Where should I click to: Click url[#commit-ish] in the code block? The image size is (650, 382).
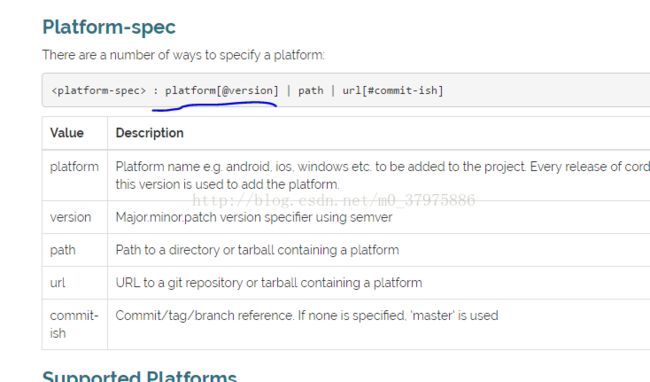pyautogui.click(x=393, y=90)
